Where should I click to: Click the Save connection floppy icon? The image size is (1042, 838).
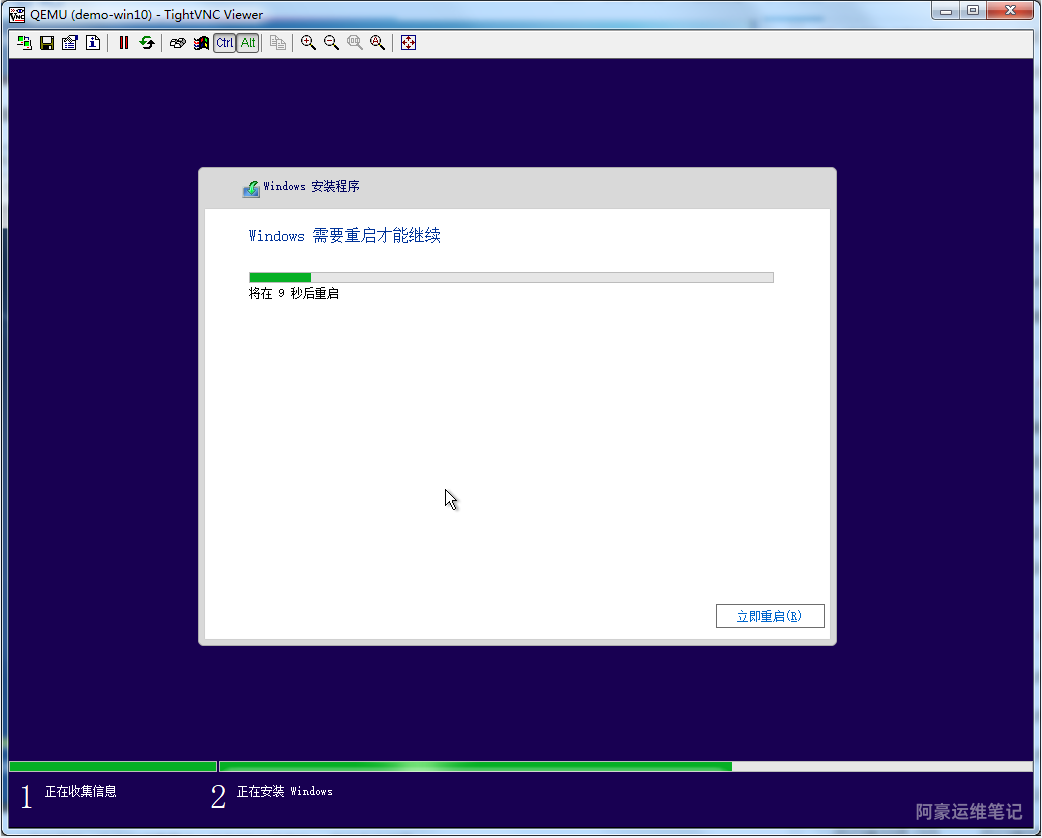(x=47, y=43)
